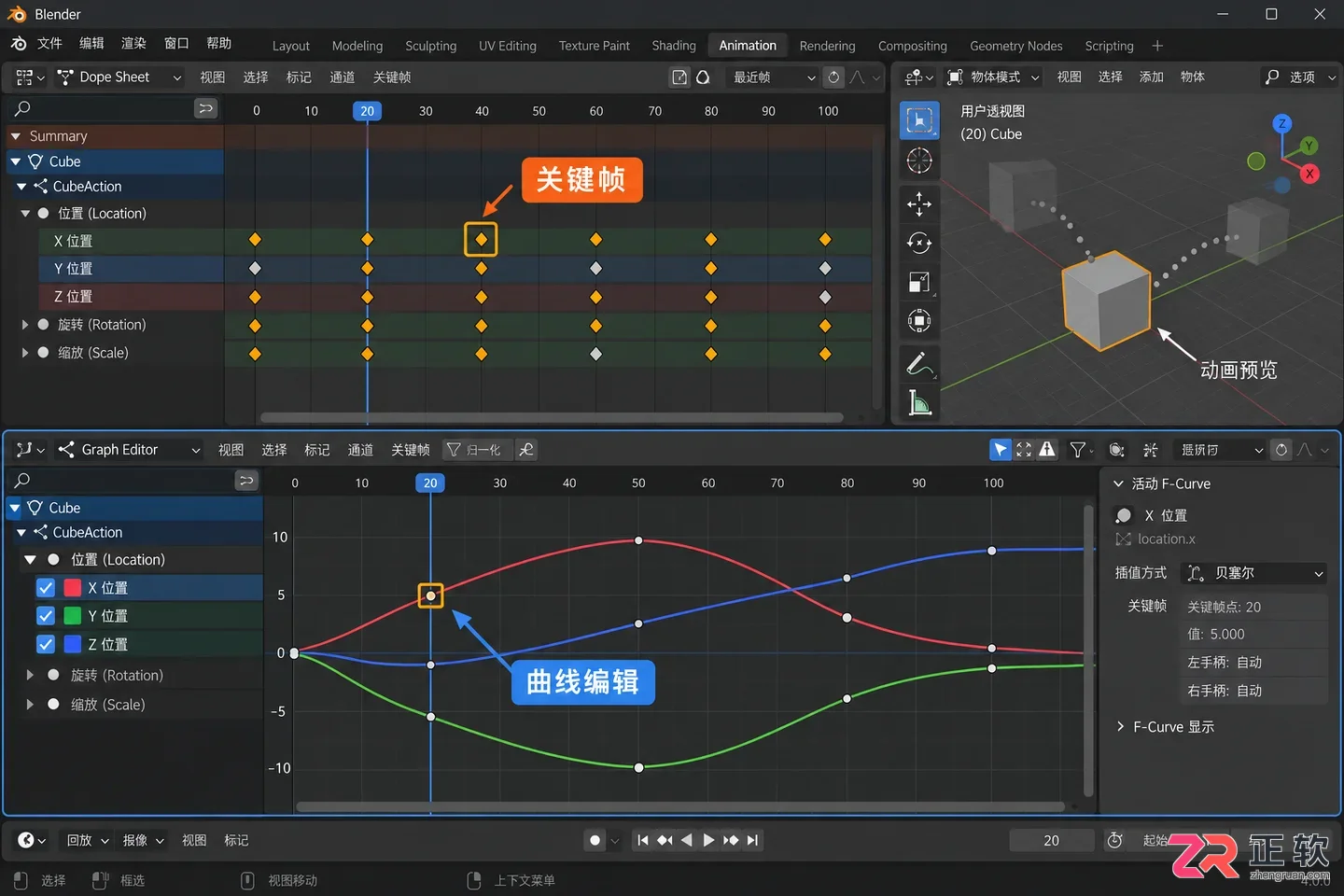Toggle proportional editing in the Dope Sheet header

point(833,77)
